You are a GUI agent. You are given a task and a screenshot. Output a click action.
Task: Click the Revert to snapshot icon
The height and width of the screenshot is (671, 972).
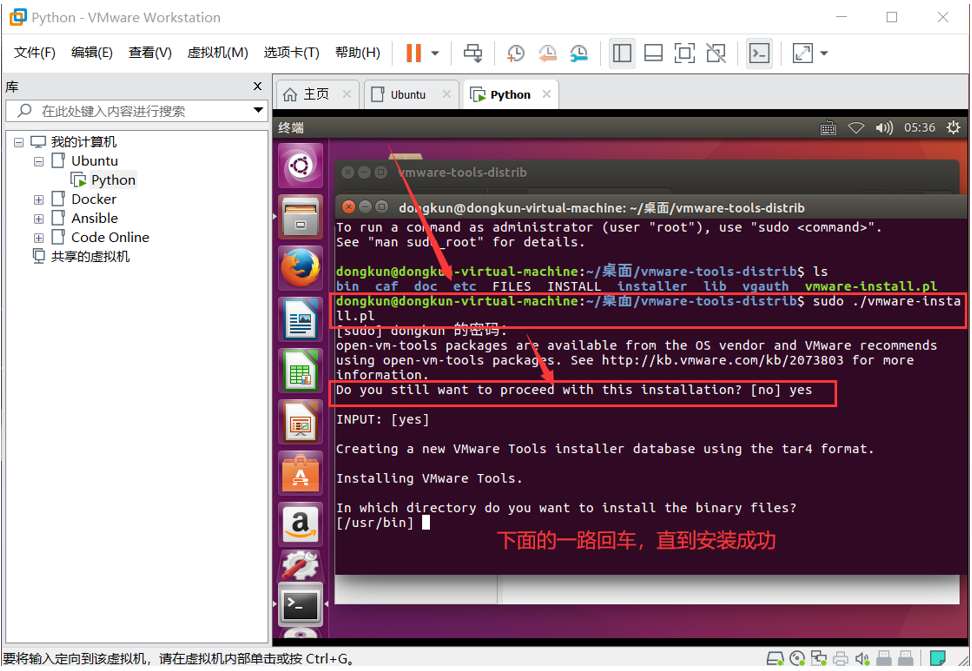pos(547,53)
